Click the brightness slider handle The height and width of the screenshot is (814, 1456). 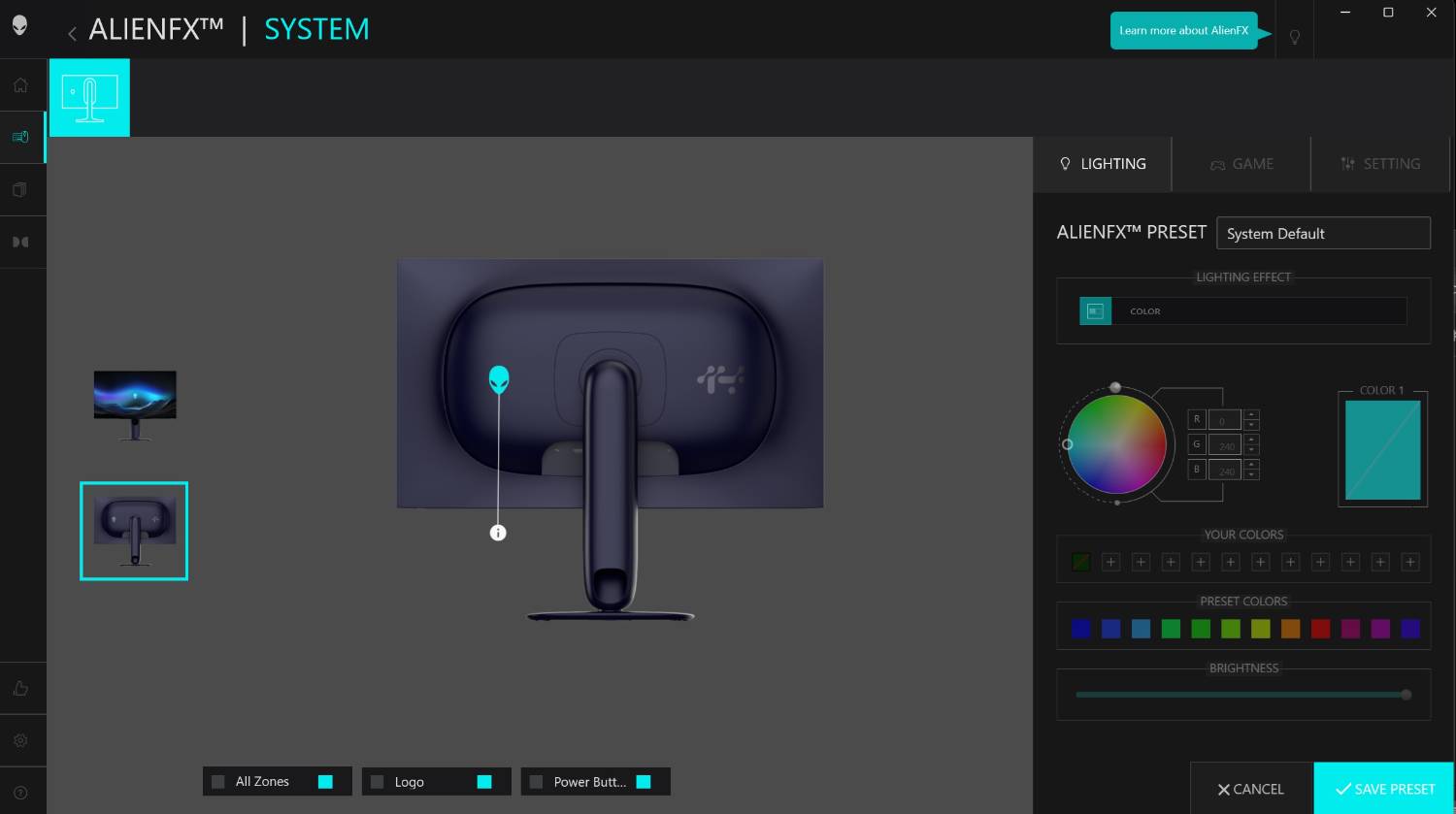[1406, 694]
